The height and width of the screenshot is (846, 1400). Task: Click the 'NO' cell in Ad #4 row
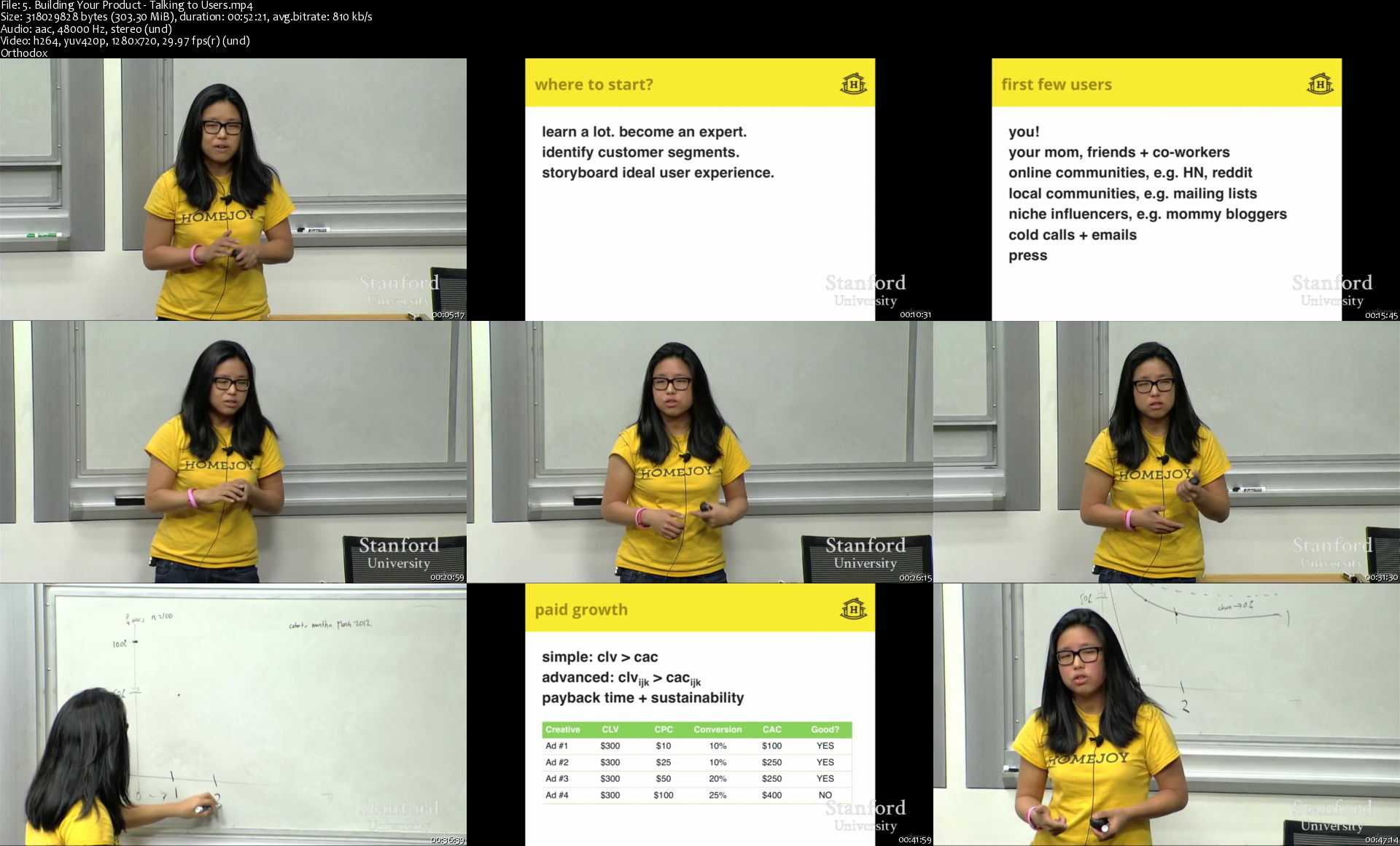click(825, 795)
